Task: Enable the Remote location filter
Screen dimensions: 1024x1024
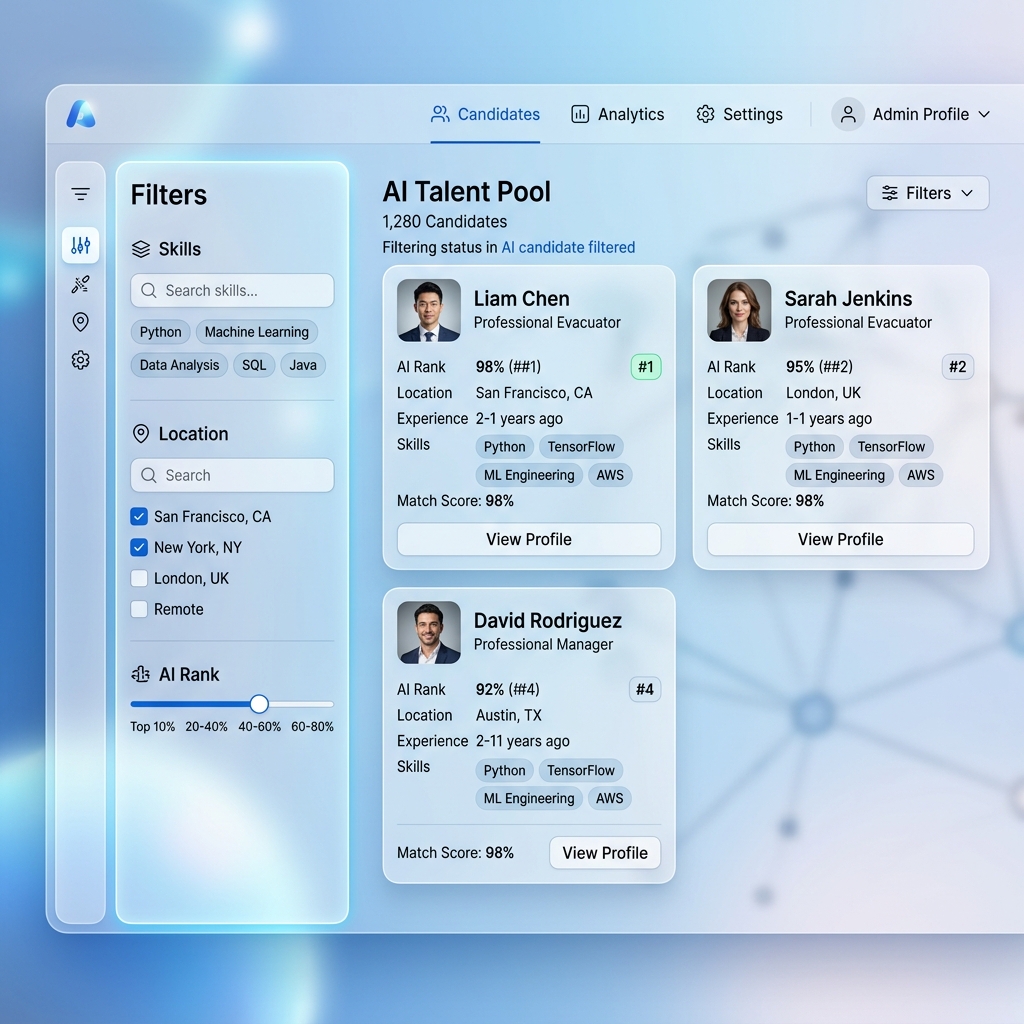Action: 138,609
